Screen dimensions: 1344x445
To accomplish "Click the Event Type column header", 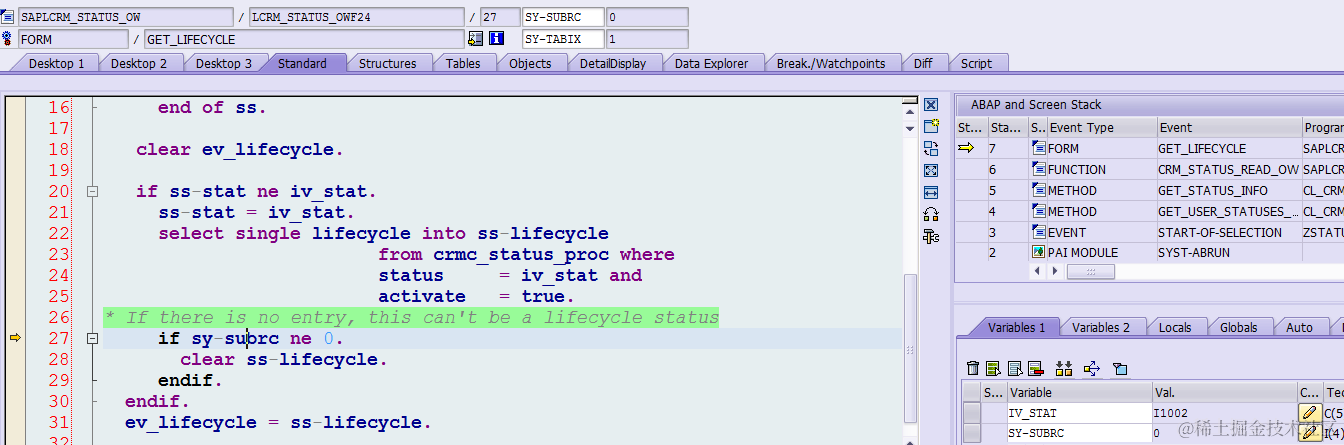I will 1100,127.
